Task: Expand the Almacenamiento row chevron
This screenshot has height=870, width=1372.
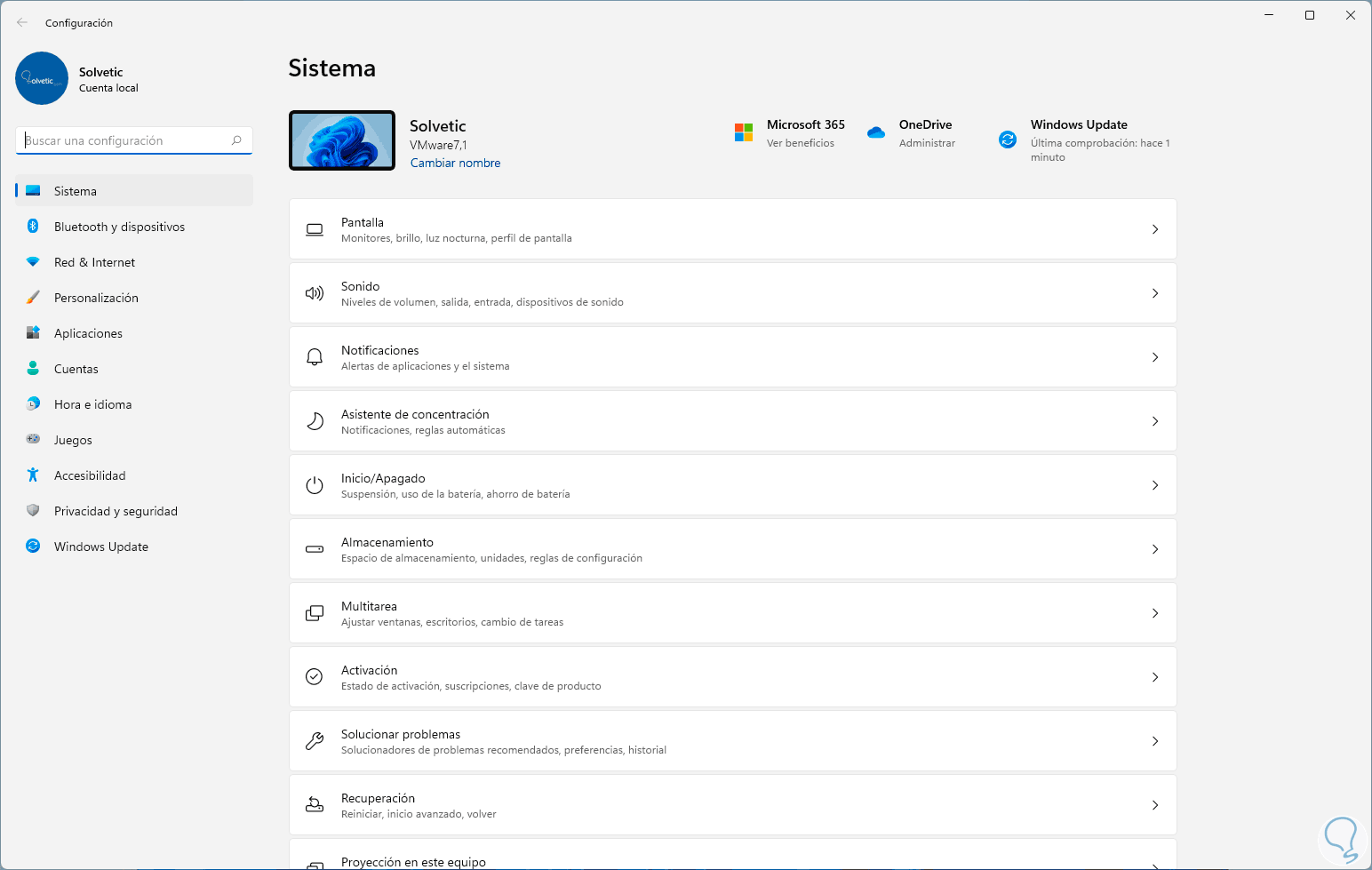Action: (x=1155, y=549)
